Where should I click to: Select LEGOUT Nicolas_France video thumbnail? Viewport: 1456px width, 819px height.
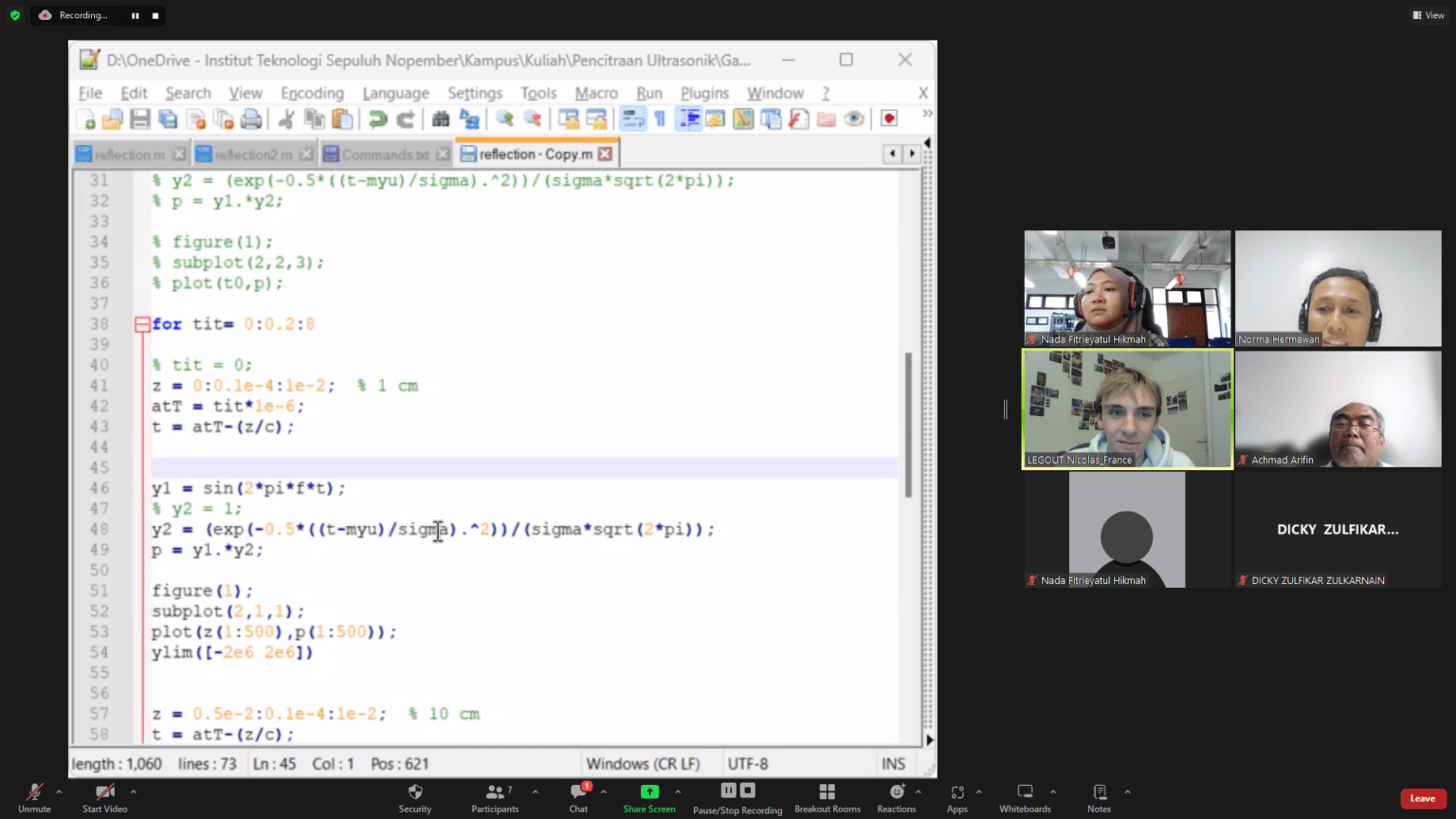coord(1127,409)
